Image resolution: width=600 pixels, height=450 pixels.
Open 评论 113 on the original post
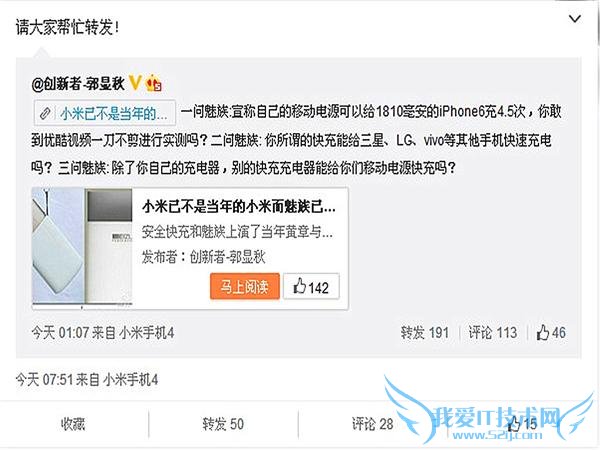493,333
